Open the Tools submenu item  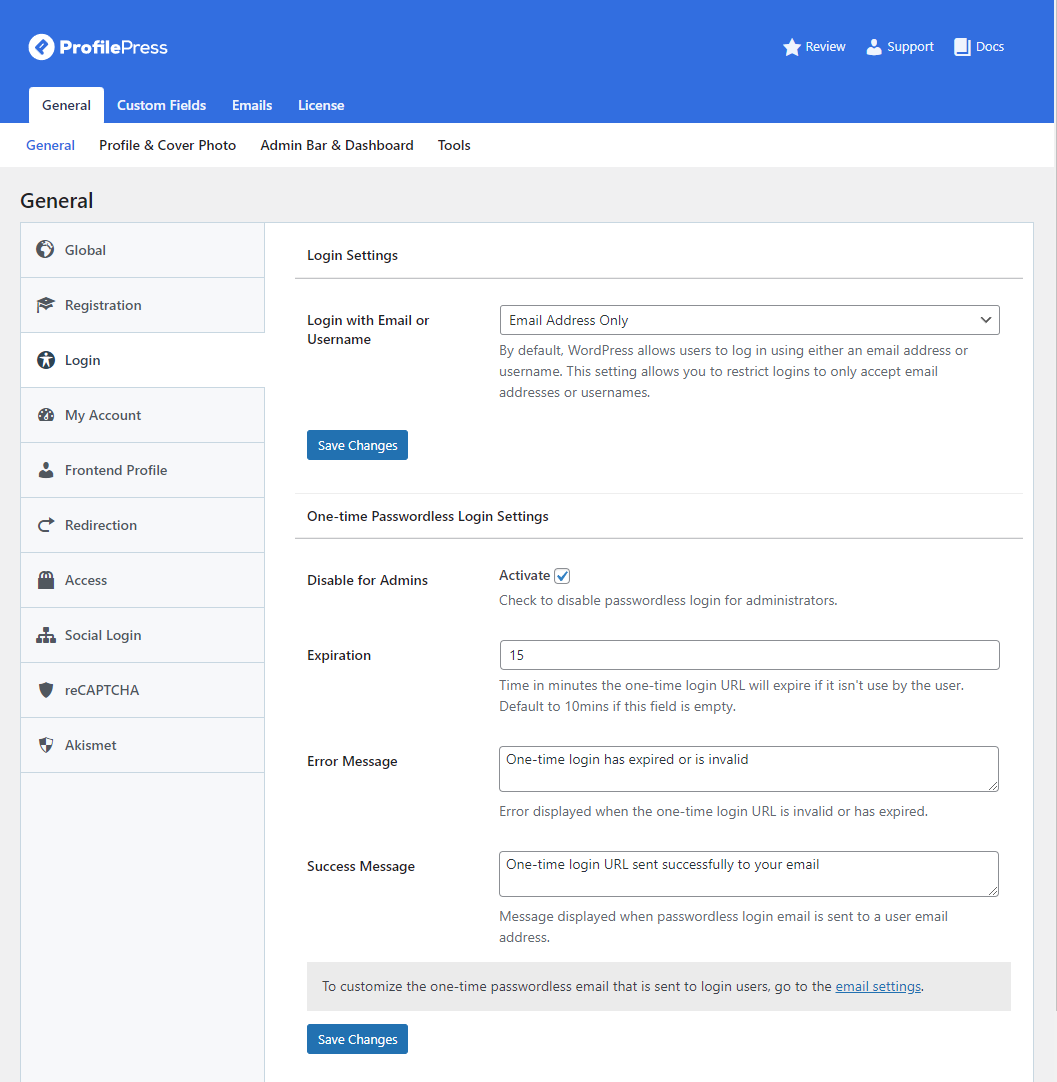coord(454,145)
